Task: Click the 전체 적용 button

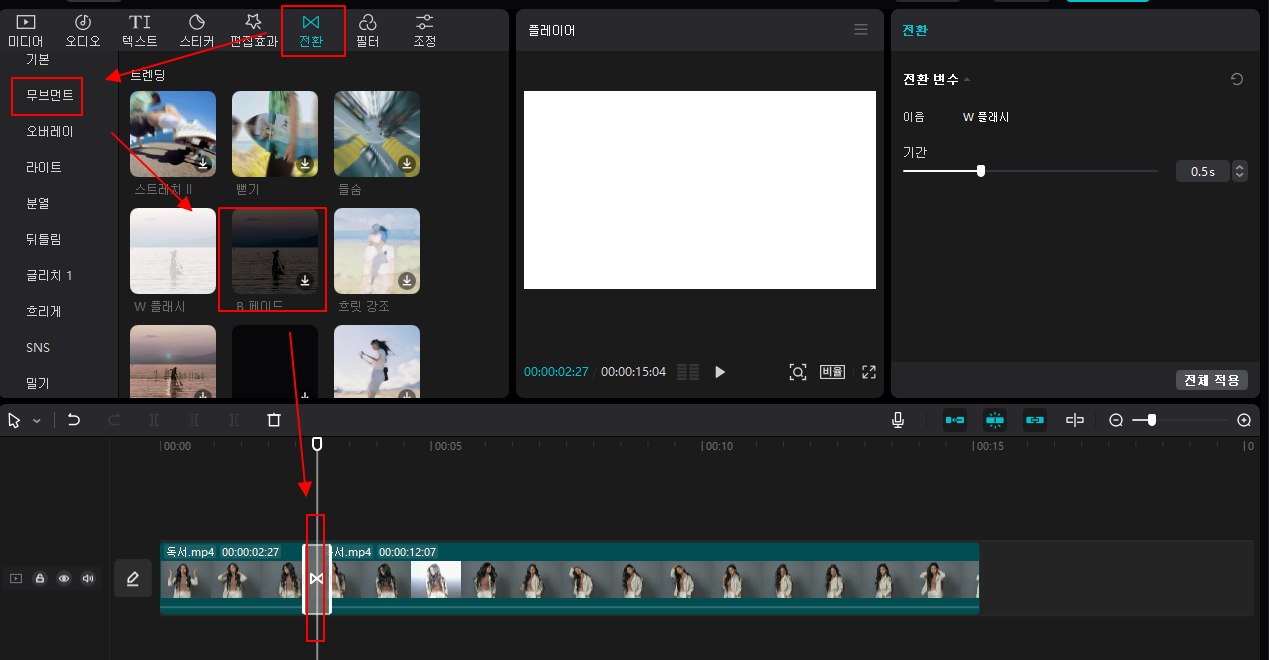Action: (1211, 380)
